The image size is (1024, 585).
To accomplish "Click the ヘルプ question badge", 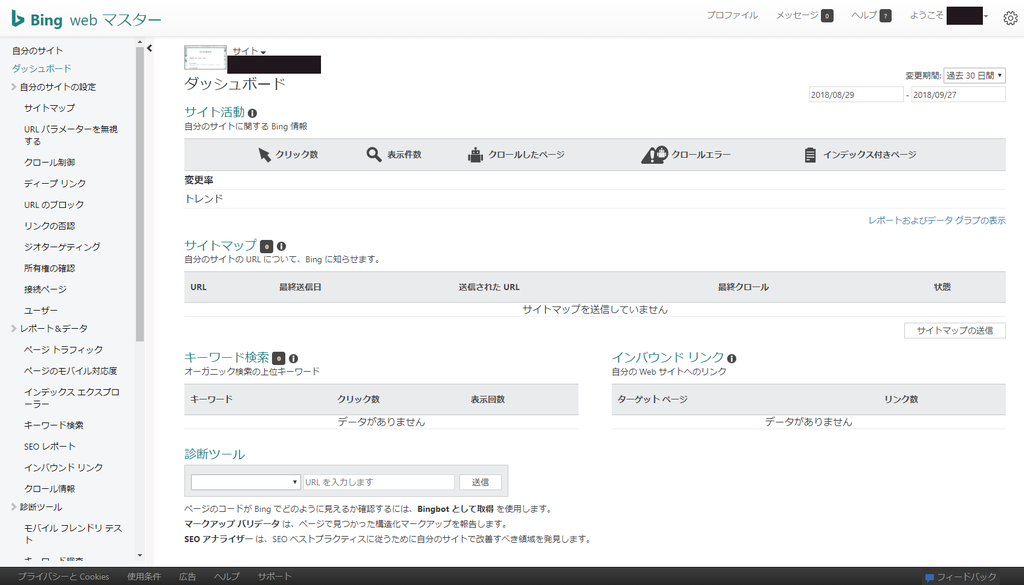I will tap(886, 16).
